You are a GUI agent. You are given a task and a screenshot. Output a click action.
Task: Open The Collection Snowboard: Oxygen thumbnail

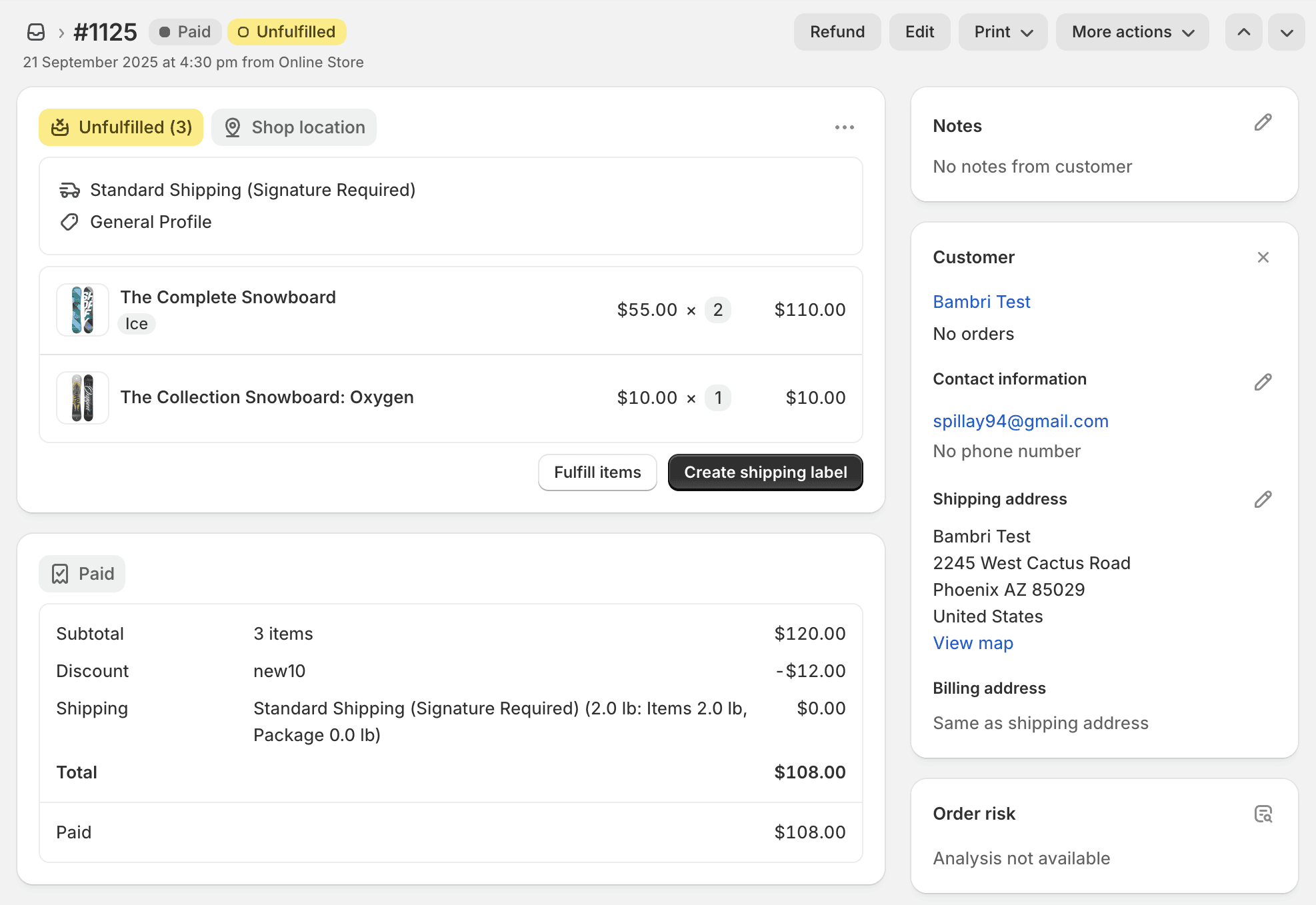[x=83, y=398]
